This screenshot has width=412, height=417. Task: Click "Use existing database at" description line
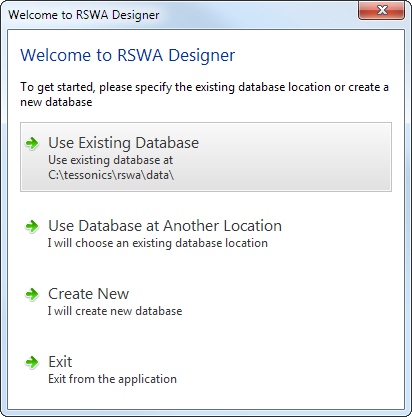tap(110, 160)
